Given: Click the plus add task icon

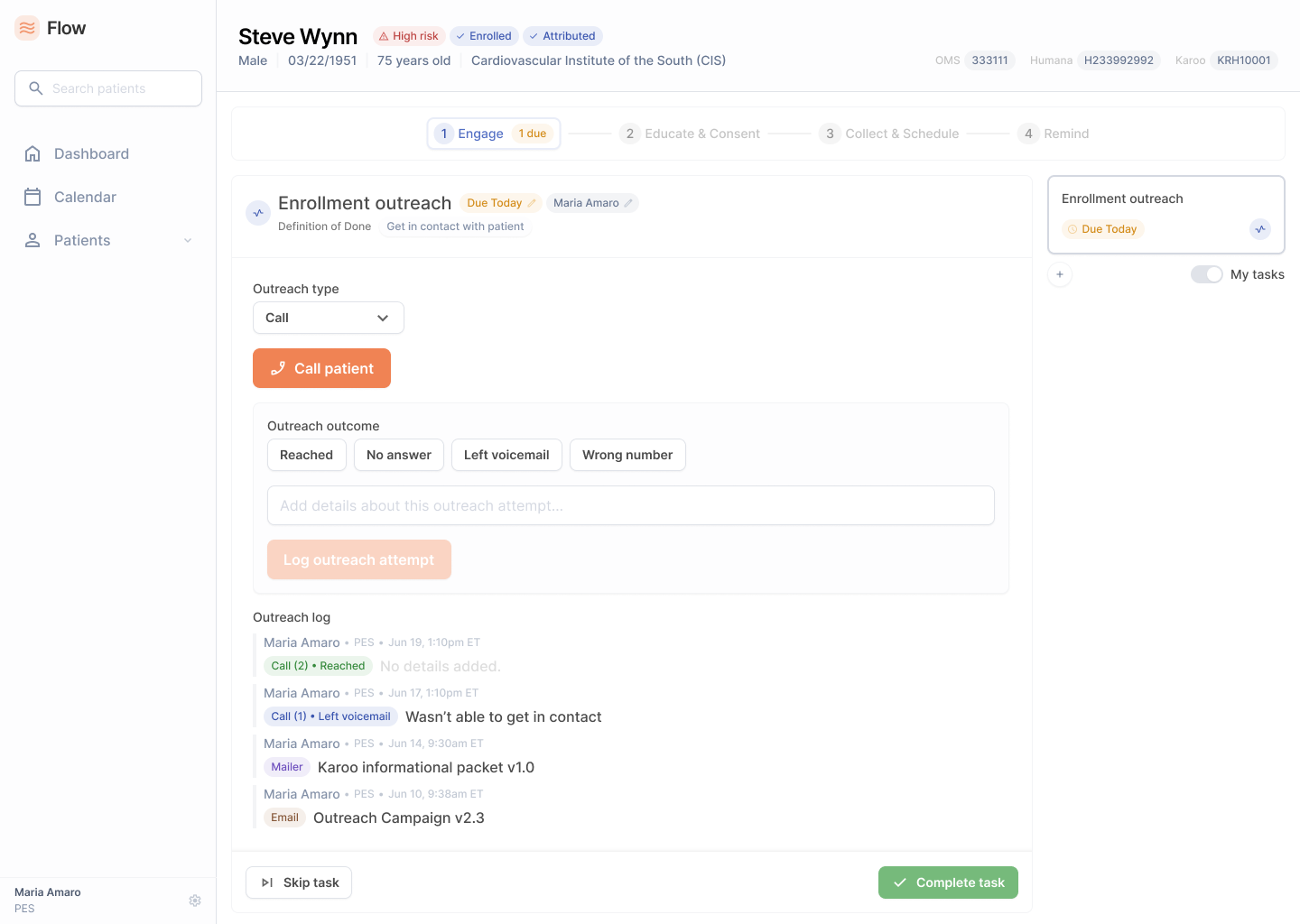Looking at the screenshot, I should (x=1060, y=274).
